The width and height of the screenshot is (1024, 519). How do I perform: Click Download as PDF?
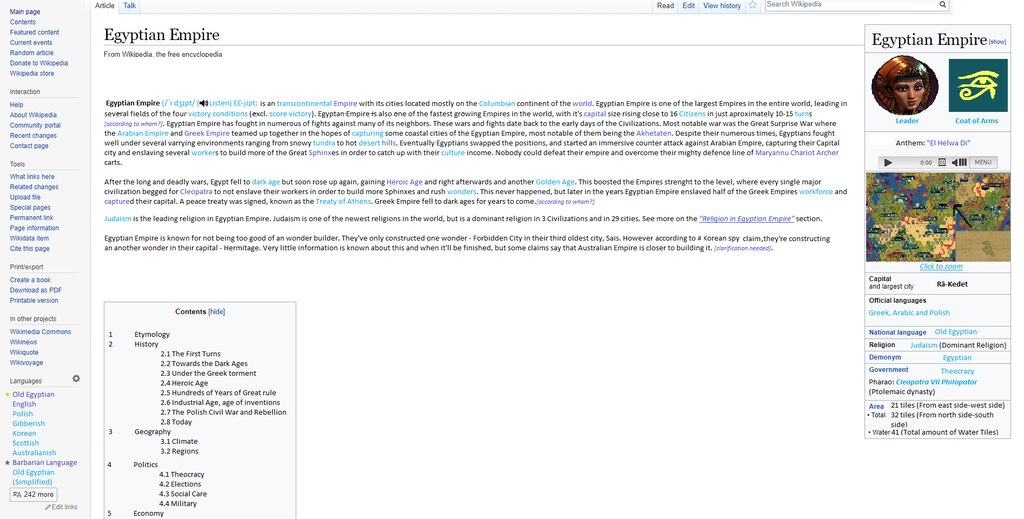[36, 291]
